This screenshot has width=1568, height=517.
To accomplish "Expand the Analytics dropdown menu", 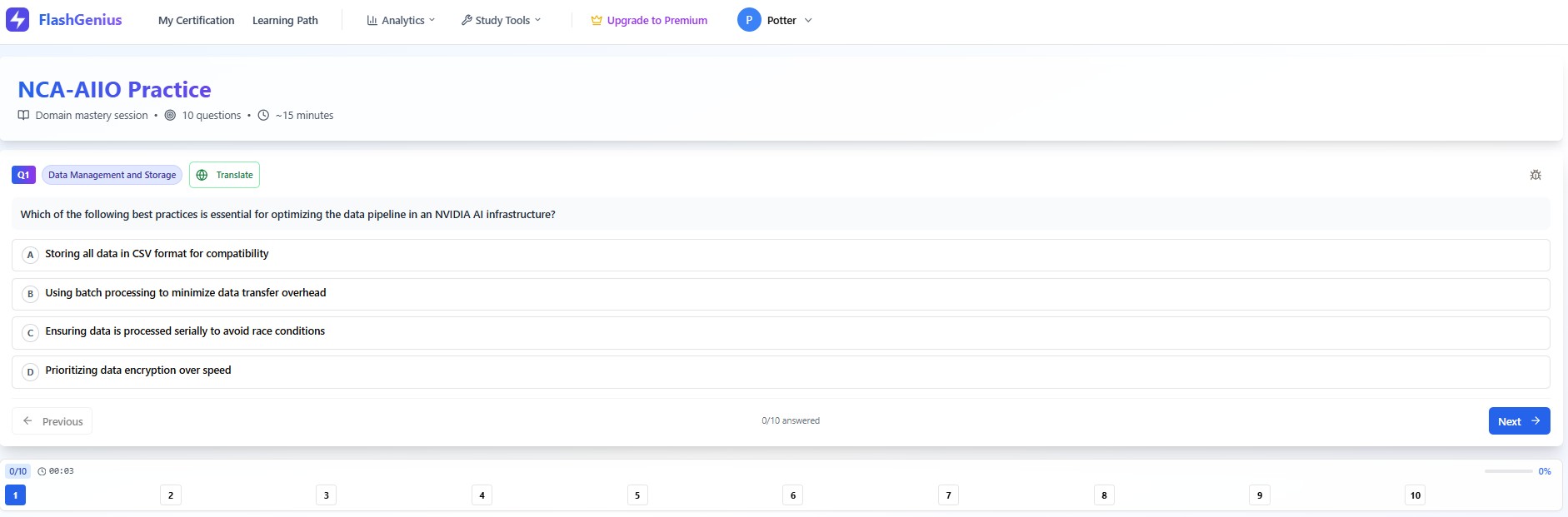I will pos(401,20).
